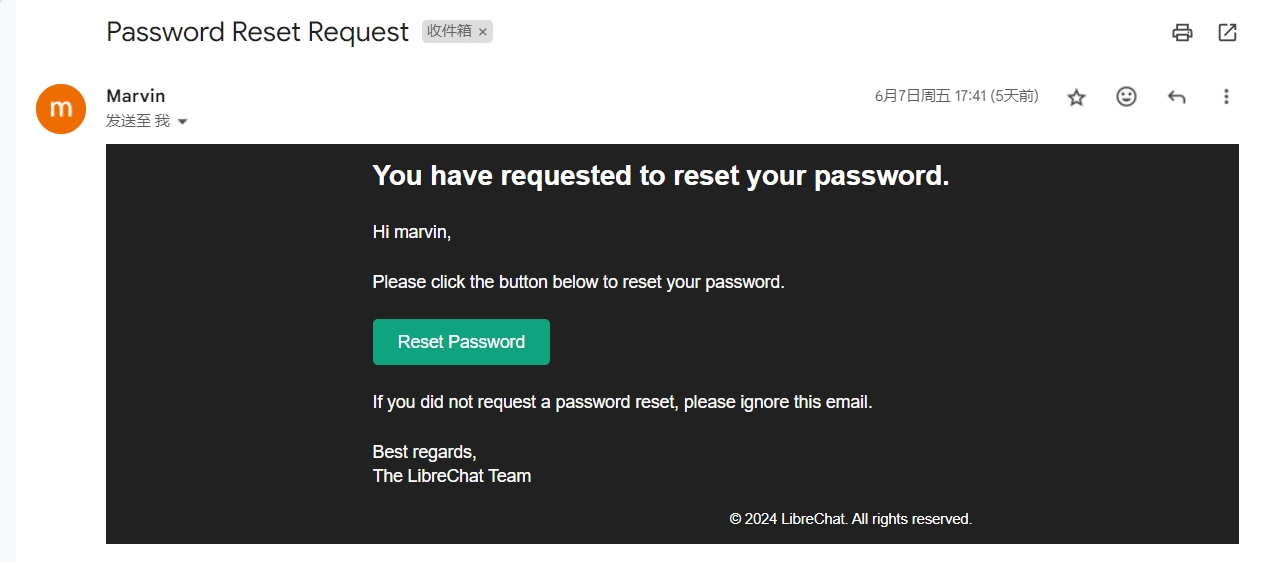1261x562 pixels.
Task: Click the sender name Marvin
Action: [x=136, y=96]
